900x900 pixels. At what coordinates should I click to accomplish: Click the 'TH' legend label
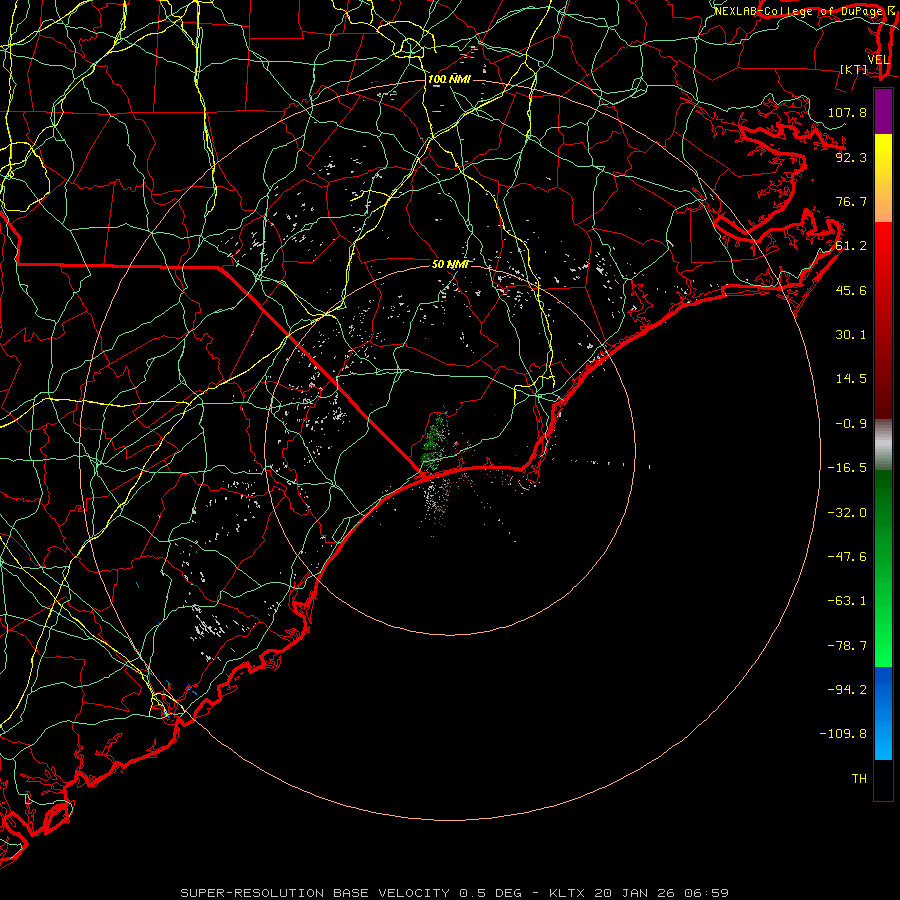(859, 779)
